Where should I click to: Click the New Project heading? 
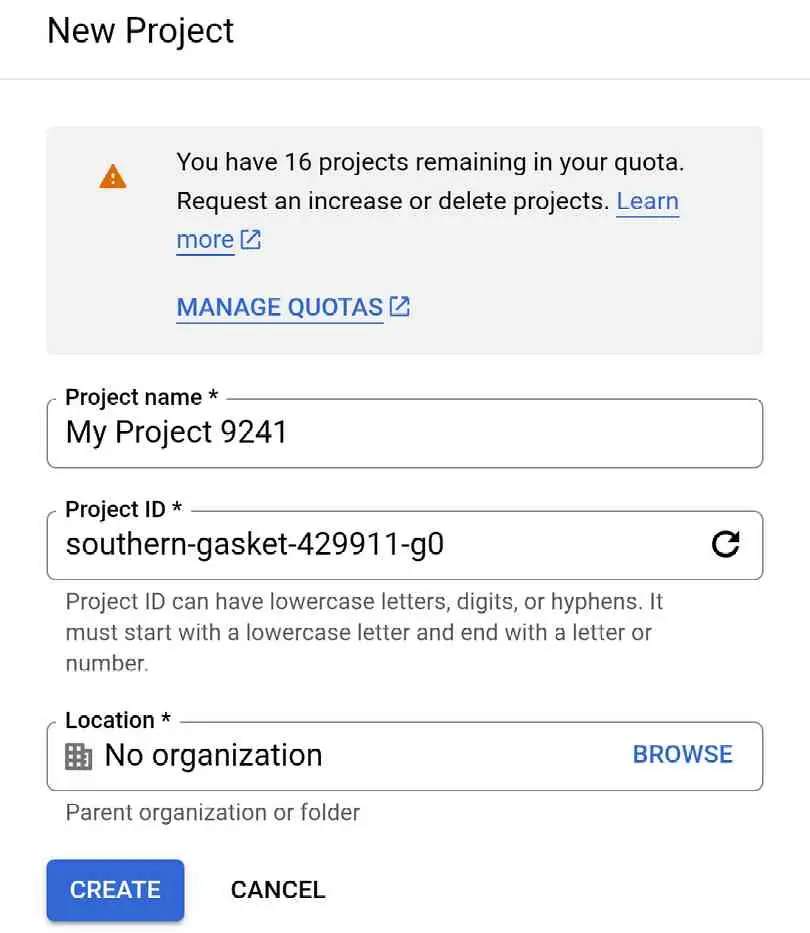(140, 31)
